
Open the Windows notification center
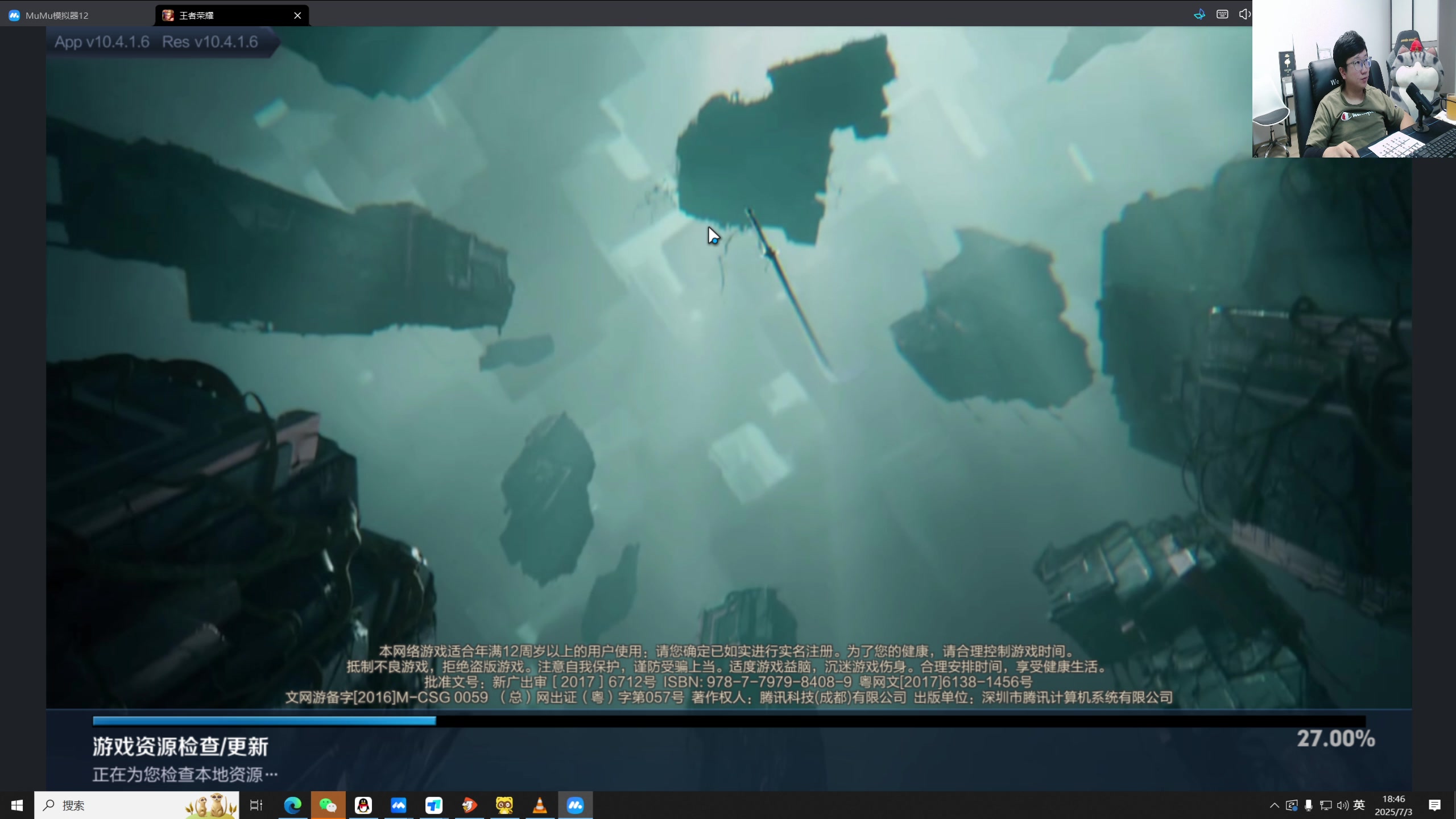coord(1434,805)
